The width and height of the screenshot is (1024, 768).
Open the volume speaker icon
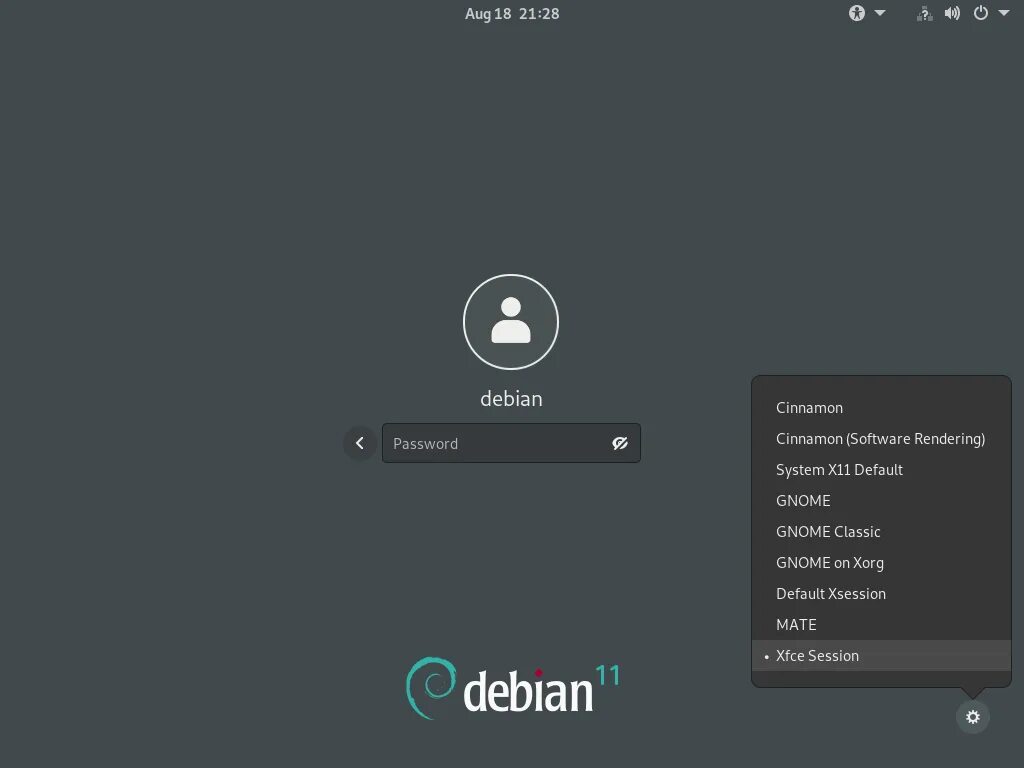point(952,13)
